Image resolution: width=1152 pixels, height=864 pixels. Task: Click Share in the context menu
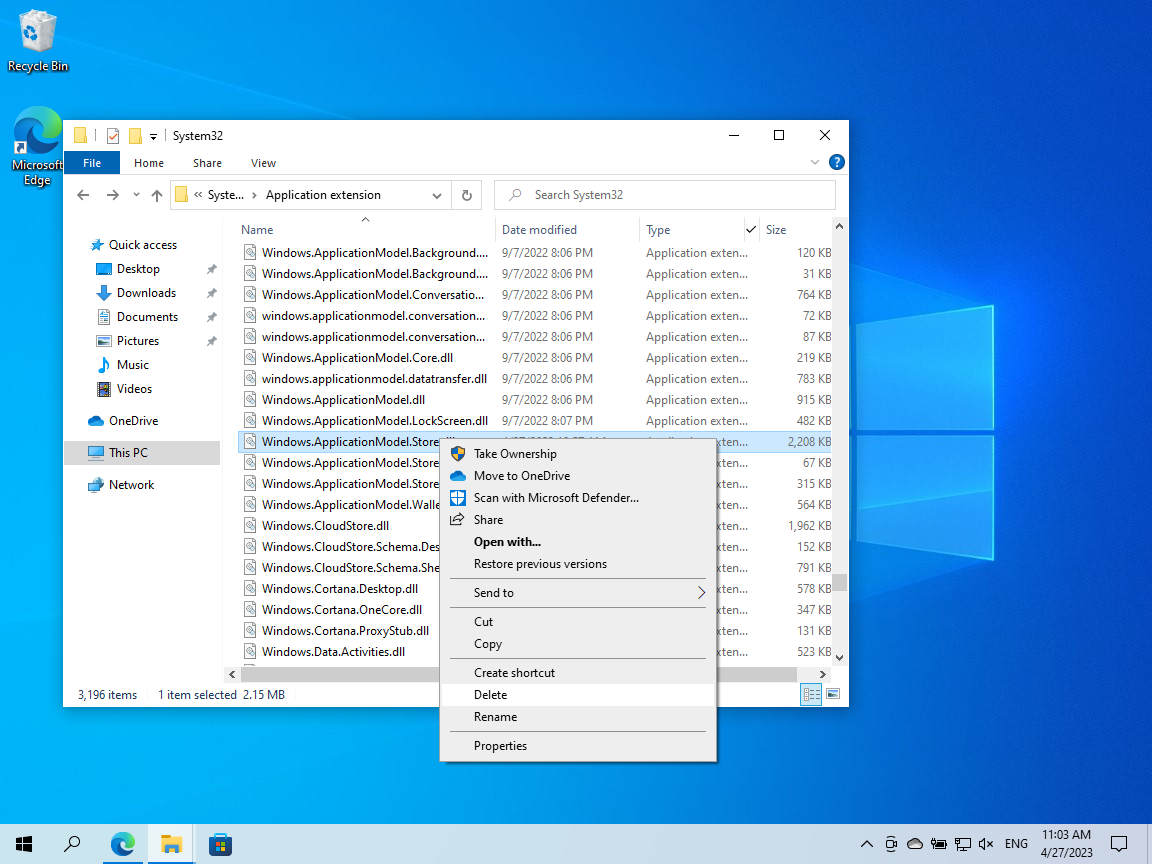[577, 520]
